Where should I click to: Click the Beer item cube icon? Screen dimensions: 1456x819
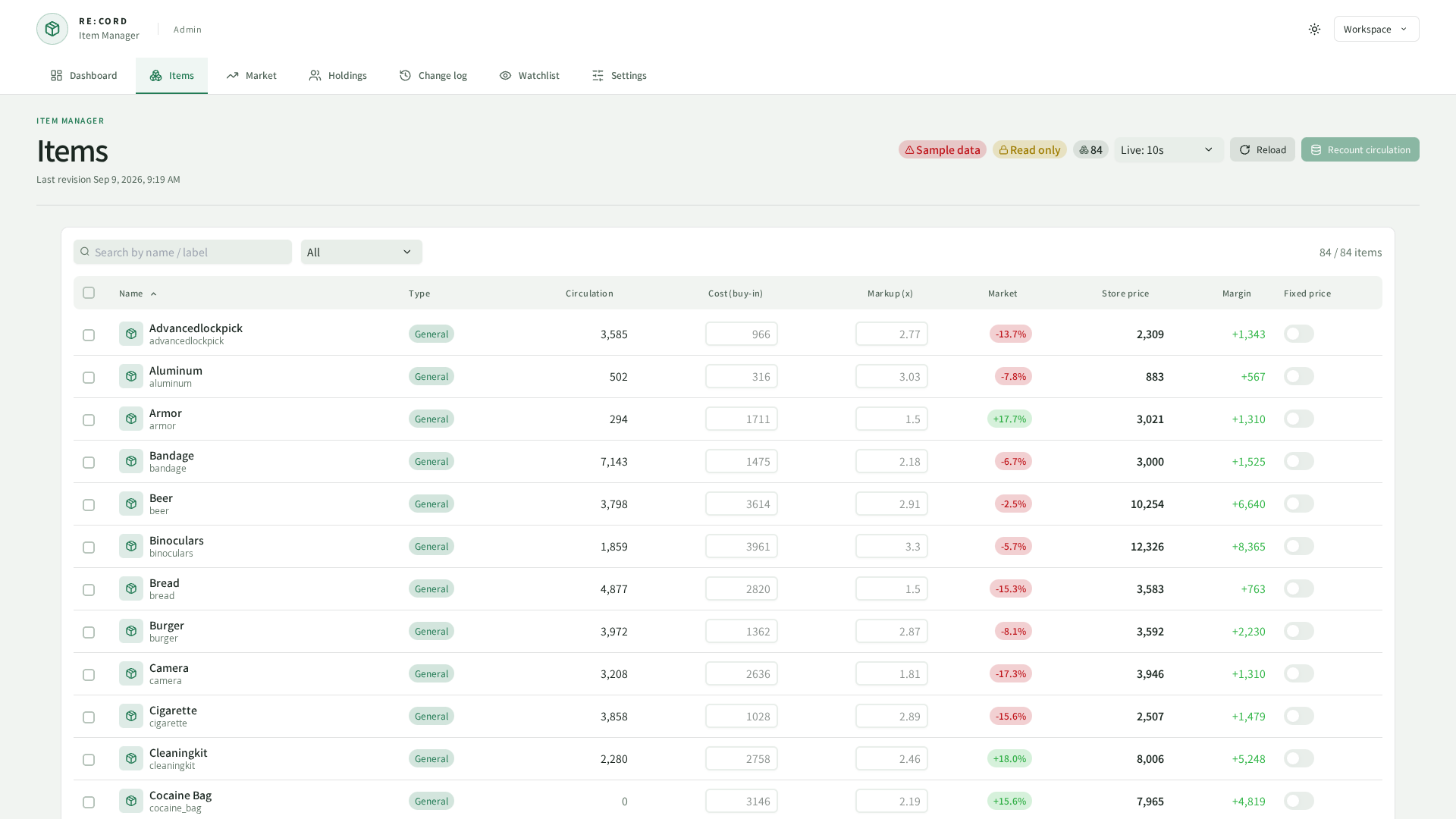point(131,504)
